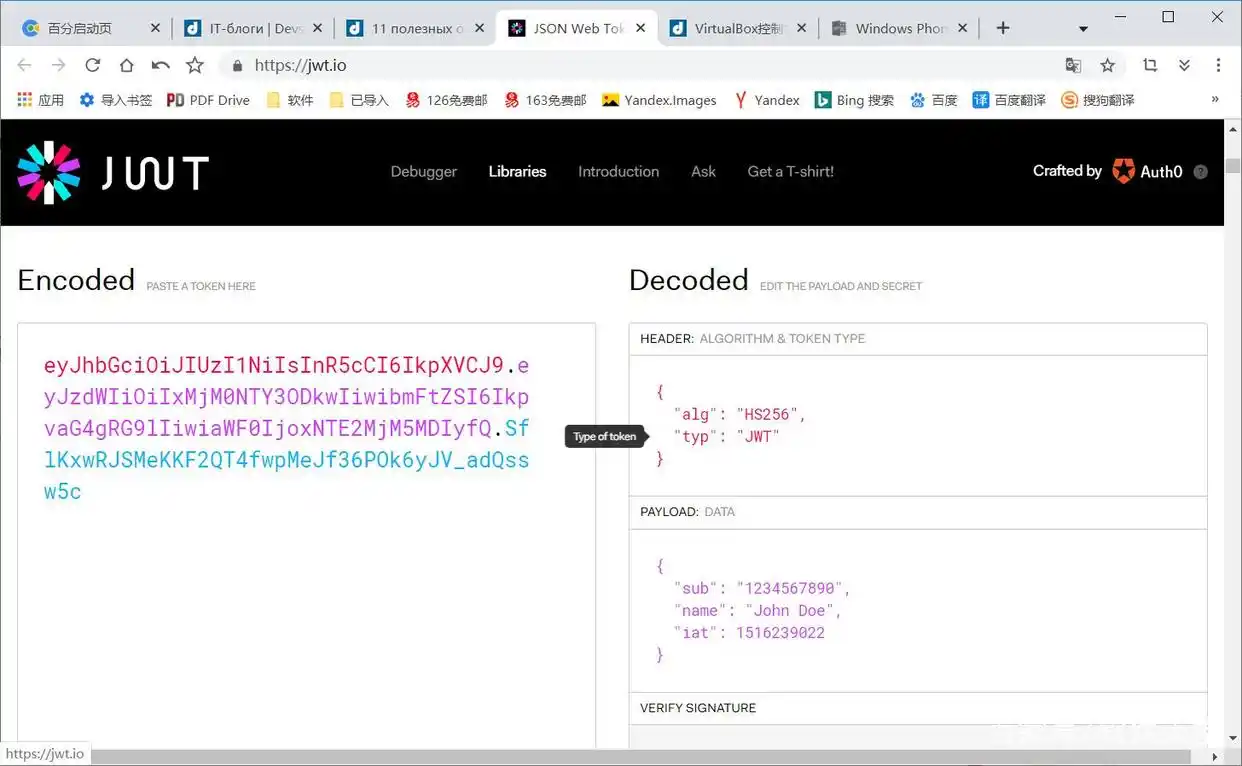The image size is (1242, 766).
Task: Open a new tab with the plus button
Action: pos(1002,27)
